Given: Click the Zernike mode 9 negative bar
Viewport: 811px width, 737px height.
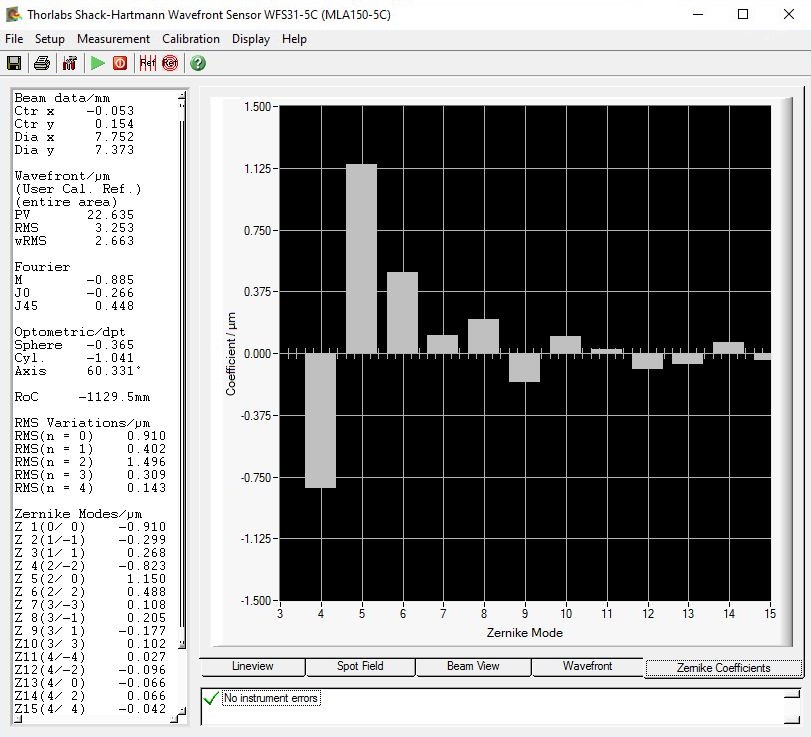Looking at the screenshot, I should [524, 368].
